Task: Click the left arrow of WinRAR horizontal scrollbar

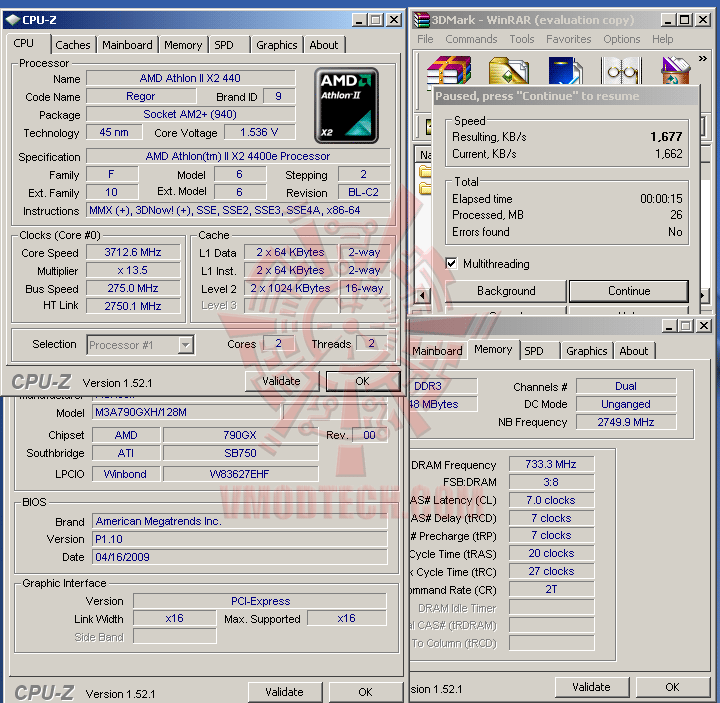Action: tap(423, 295)
